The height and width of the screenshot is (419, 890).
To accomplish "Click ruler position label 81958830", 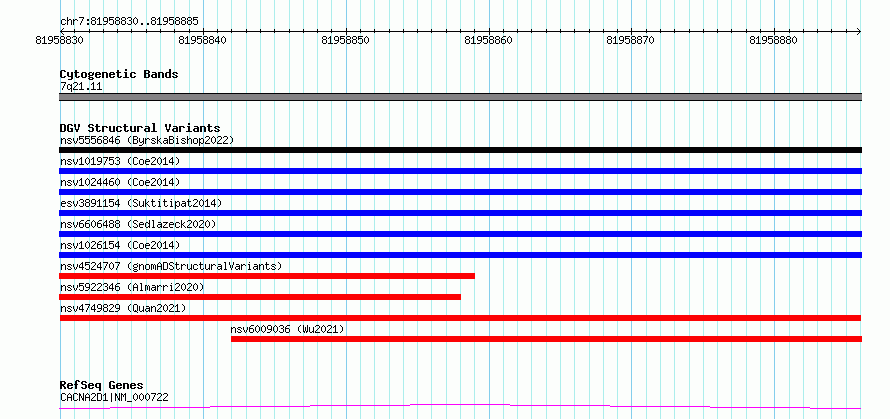I will coord(60,40).
